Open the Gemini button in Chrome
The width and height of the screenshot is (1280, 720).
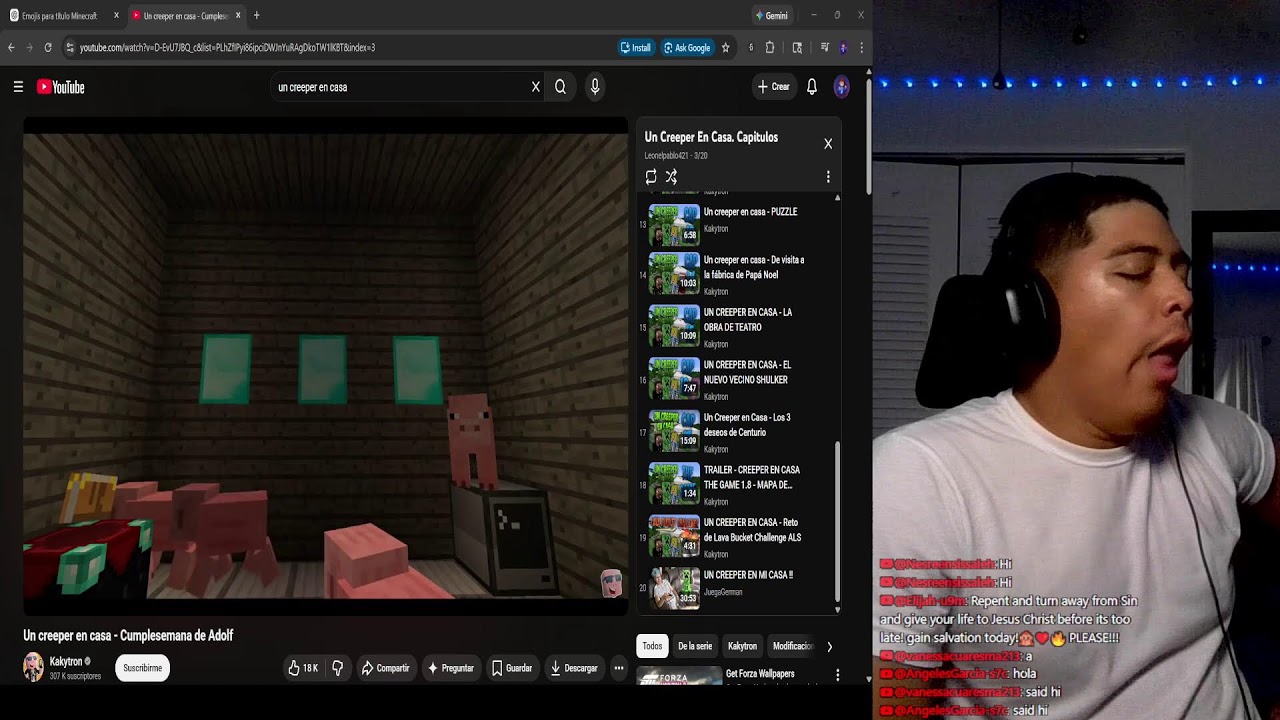tap(772, 16)
